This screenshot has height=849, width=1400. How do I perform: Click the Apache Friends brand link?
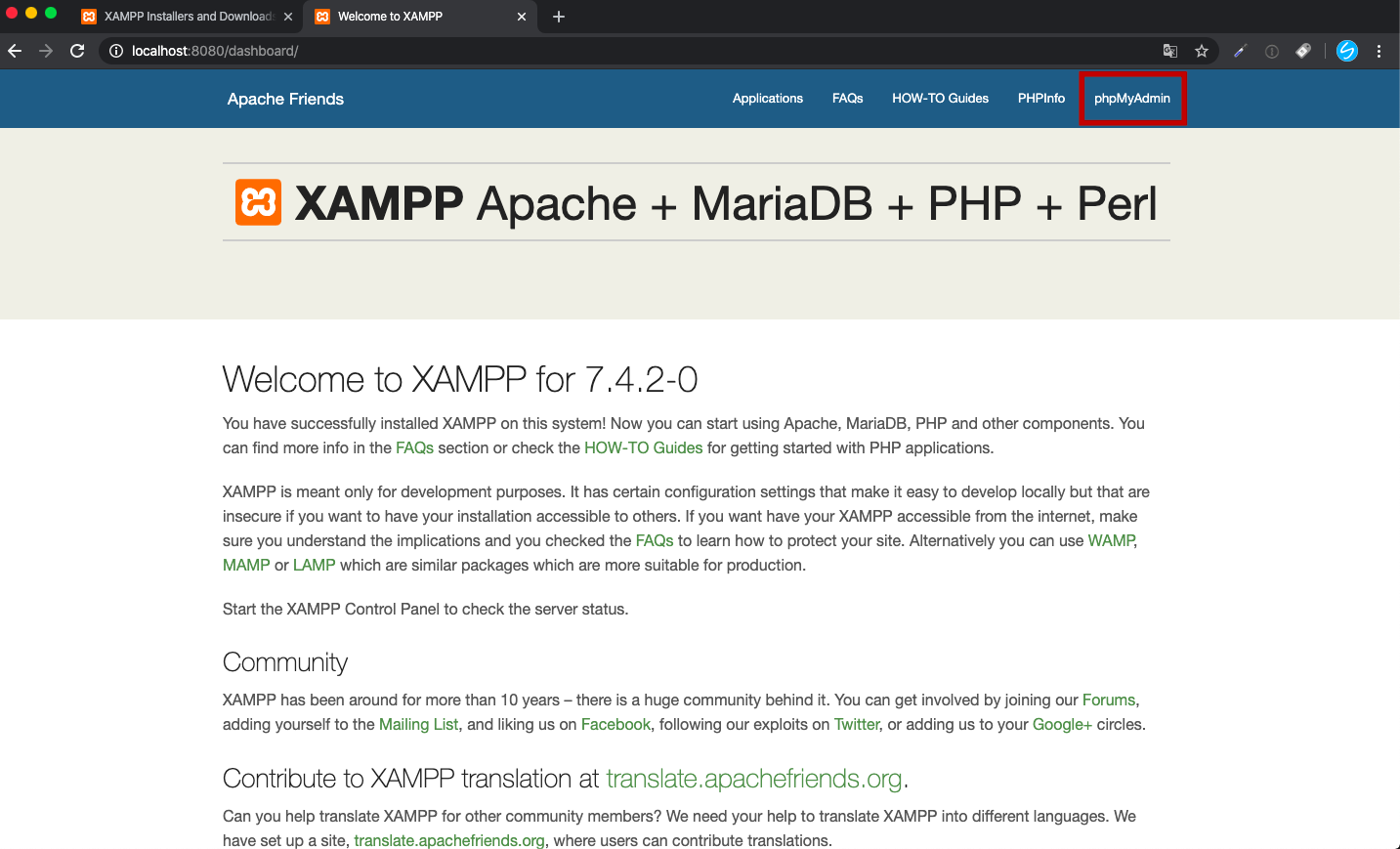(x=285, y=99)
